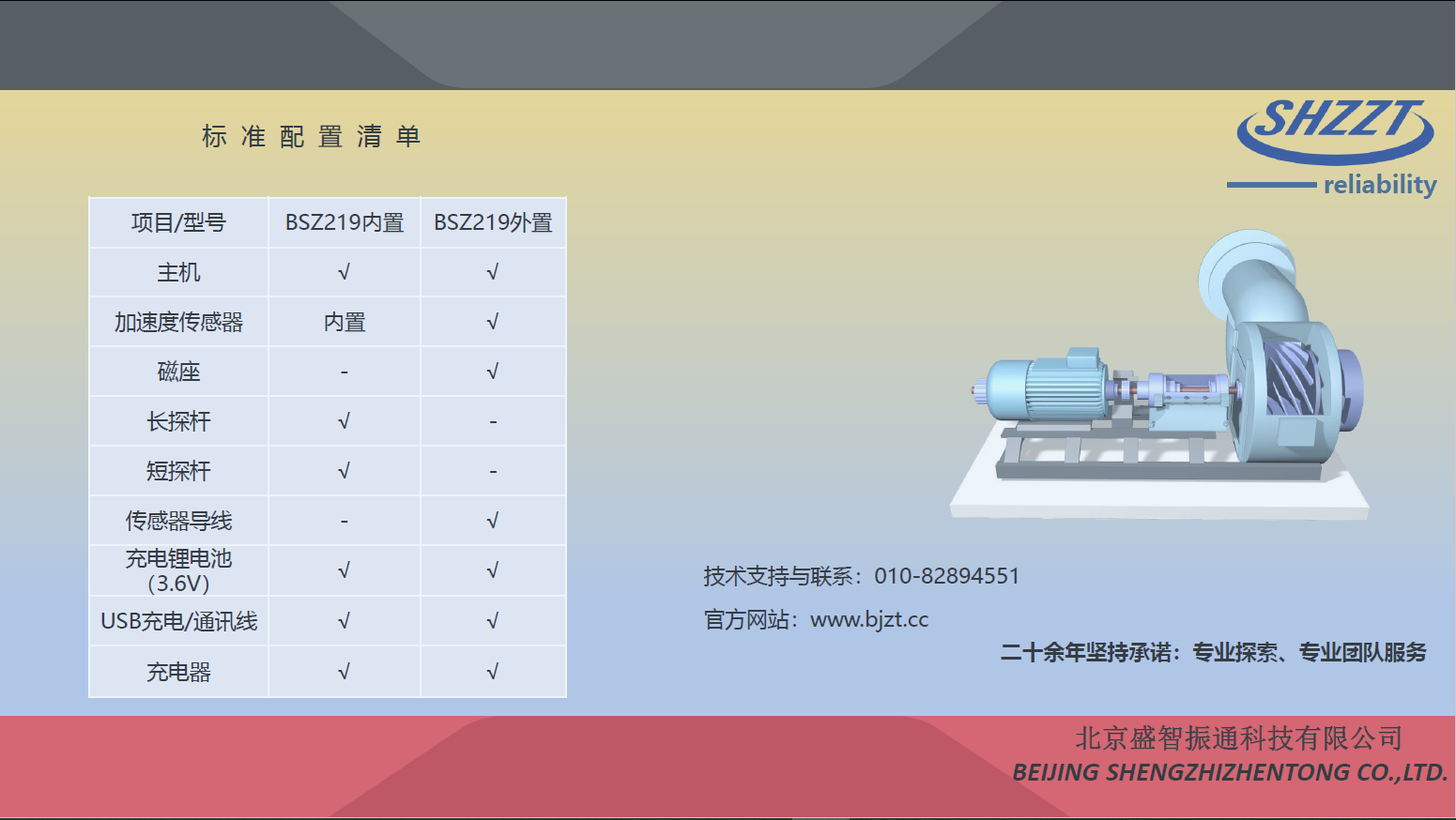
Task: Click BEIJING SHENGZHIZHENTONG CO.,LTD. text
Action: (1230, 772)
